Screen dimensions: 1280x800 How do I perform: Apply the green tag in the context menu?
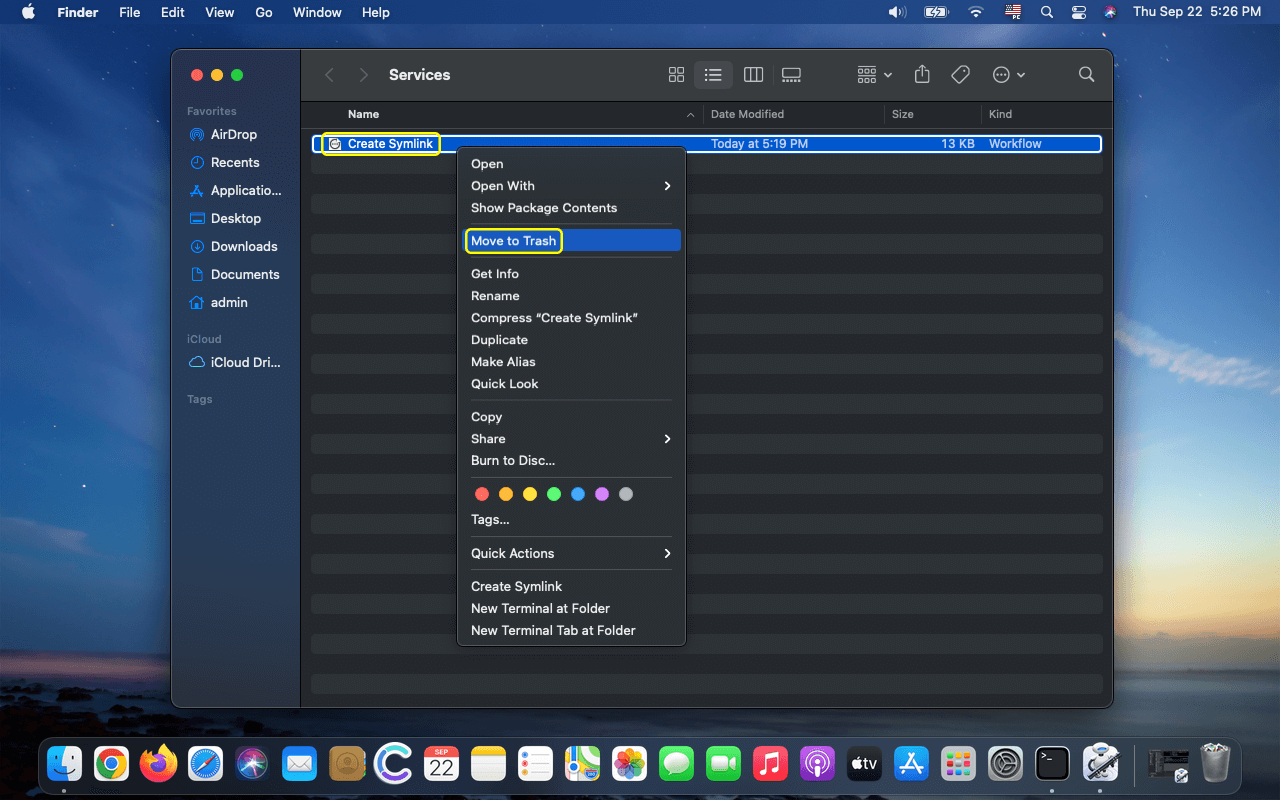pyautogui.click(x=554, y=493)
